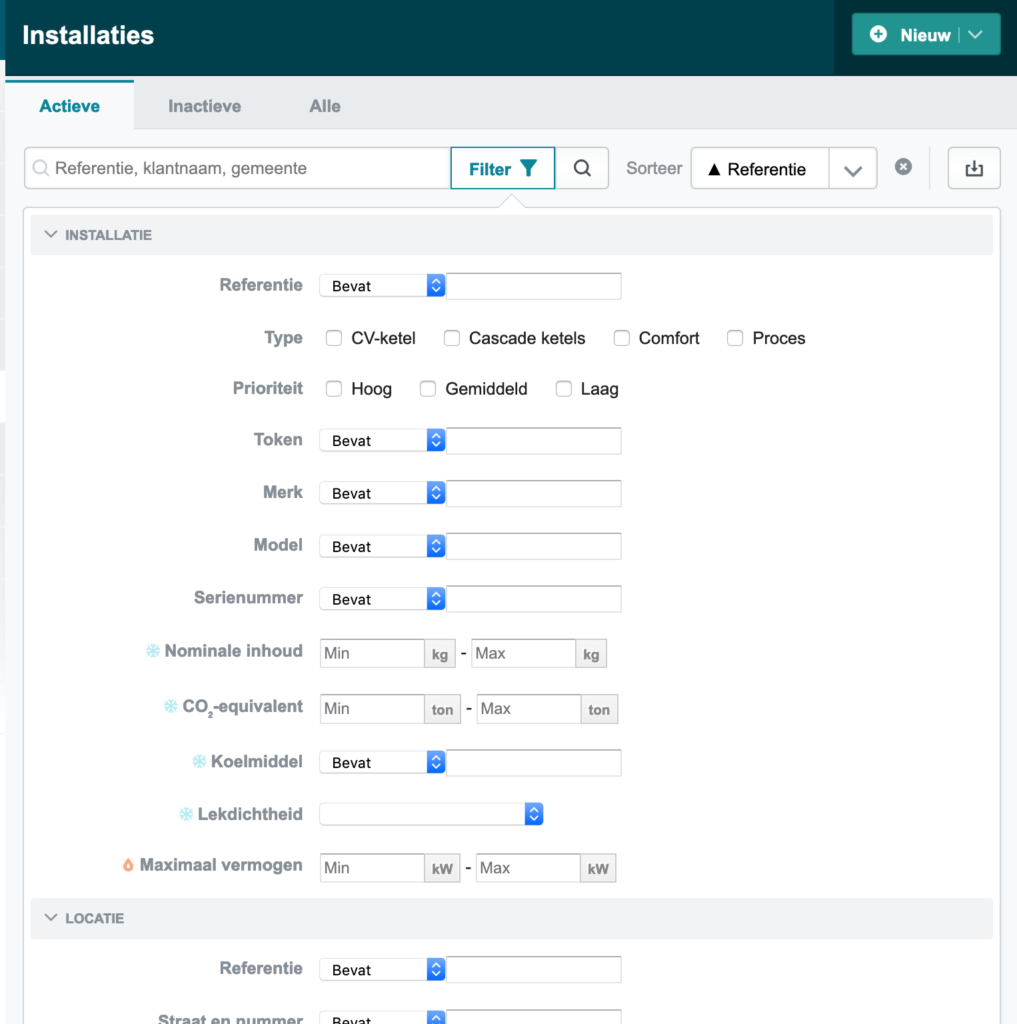This screenshot has width=1017, height=1024.
Task: Click Maximaal vermogen Min field
Action: click(x=372, y=868)
